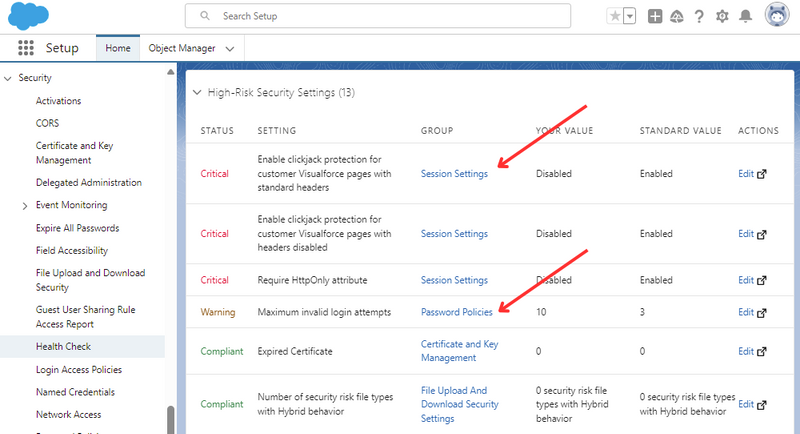Open File Upload And Download Security Settings link
The width and height of the screenshot is (800, 434).
[x=459, y=404]
